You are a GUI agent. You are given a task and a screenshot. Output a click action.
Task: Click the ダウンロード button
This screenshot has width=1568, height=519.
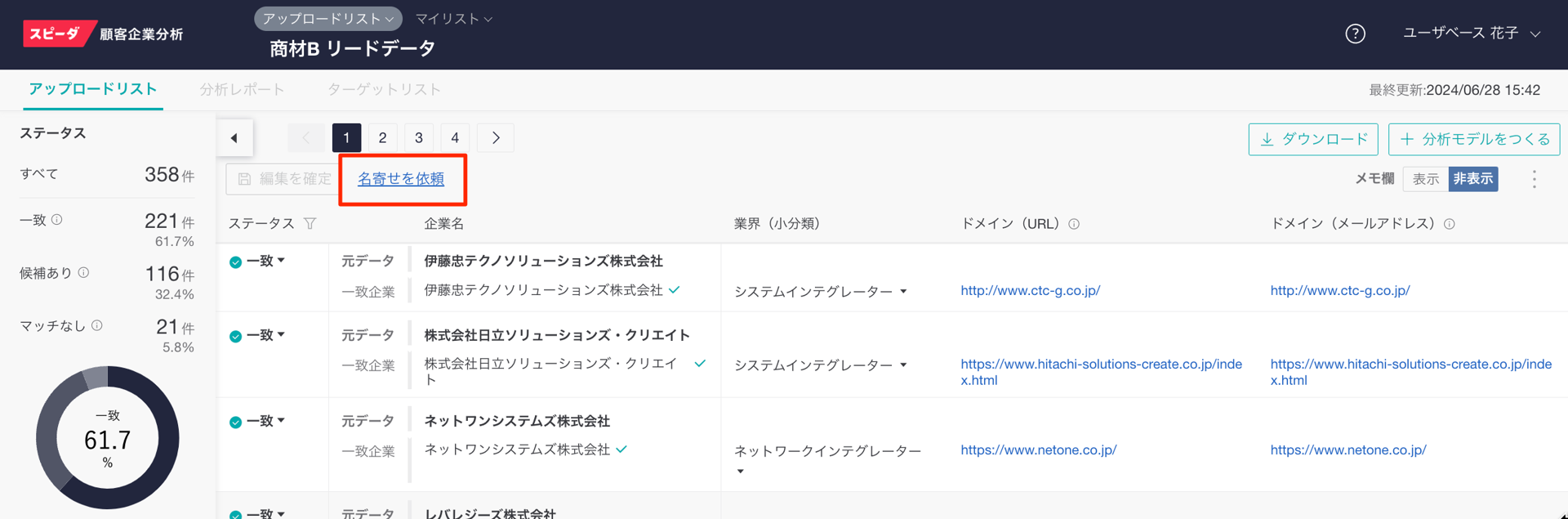coord(1312,140)
